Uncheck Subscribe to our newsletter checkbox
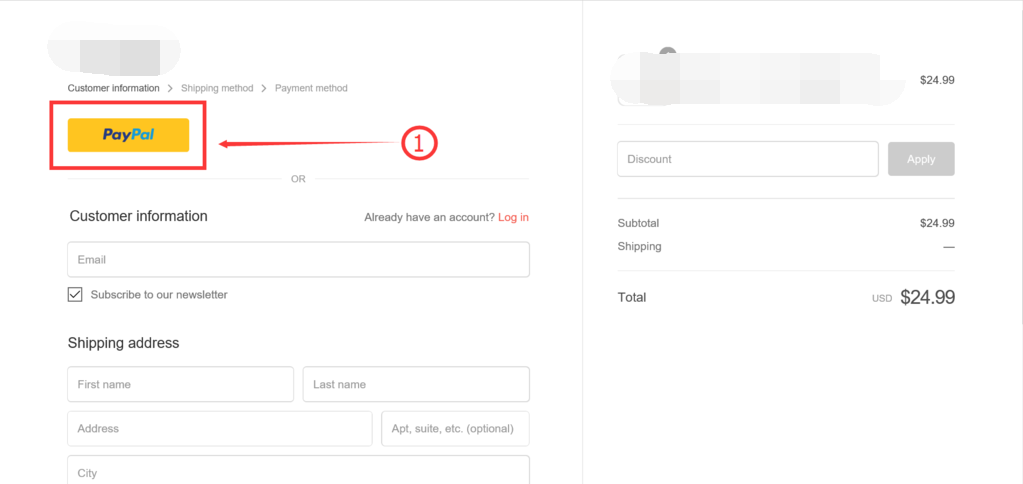 click(x=75, y=295)
